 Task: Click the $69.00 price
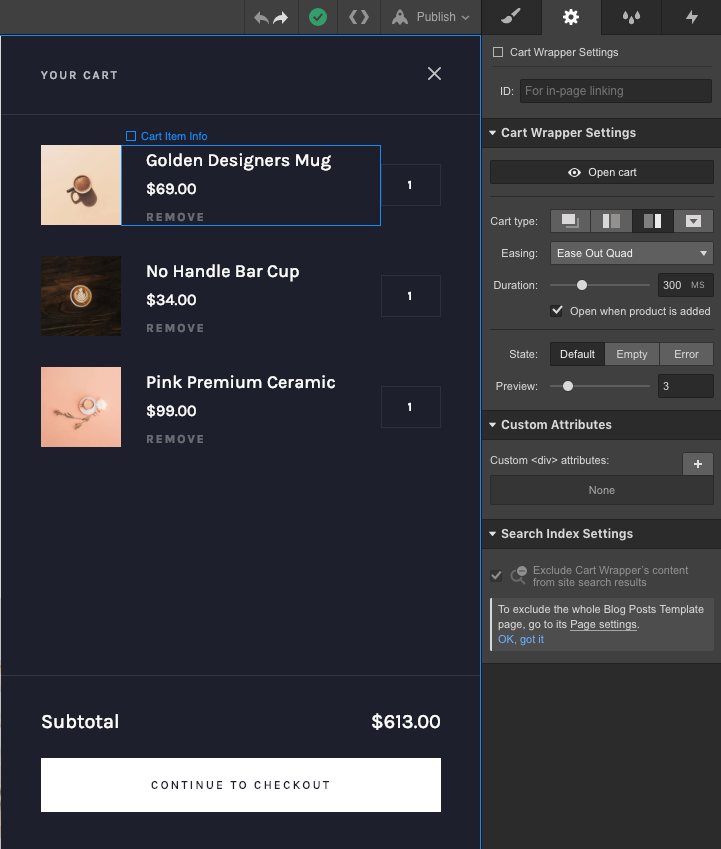[171, 189]
